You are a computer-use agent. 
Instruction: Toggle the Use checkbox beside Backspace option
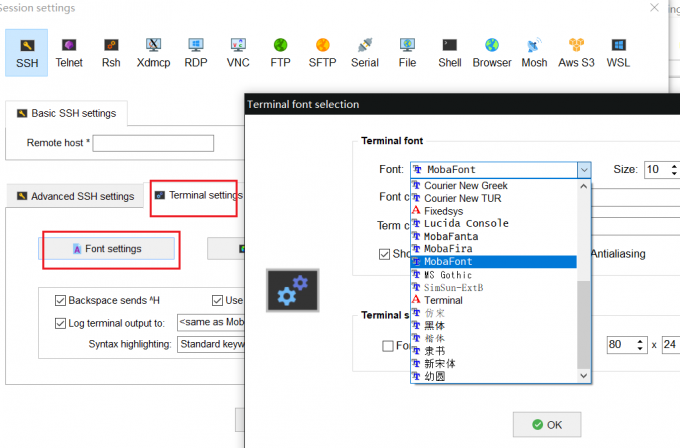[x=217, y=300]
